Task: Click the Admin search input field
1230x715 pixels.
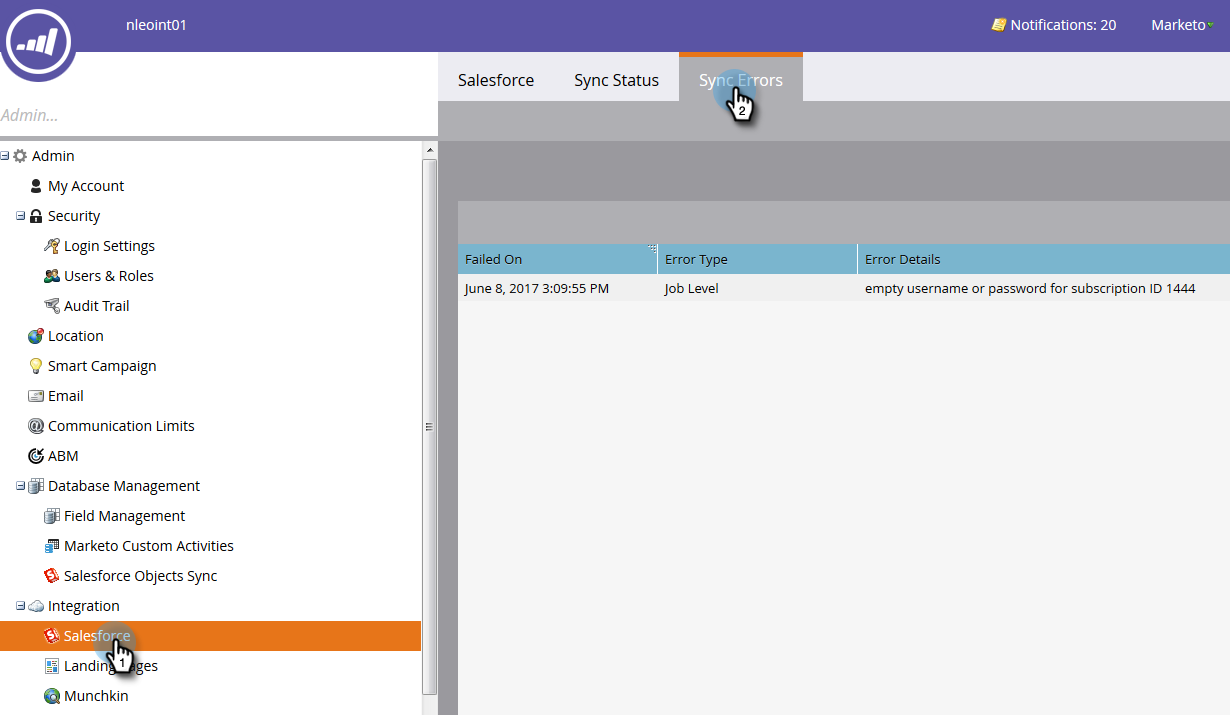Action: (x=218, y=115)
